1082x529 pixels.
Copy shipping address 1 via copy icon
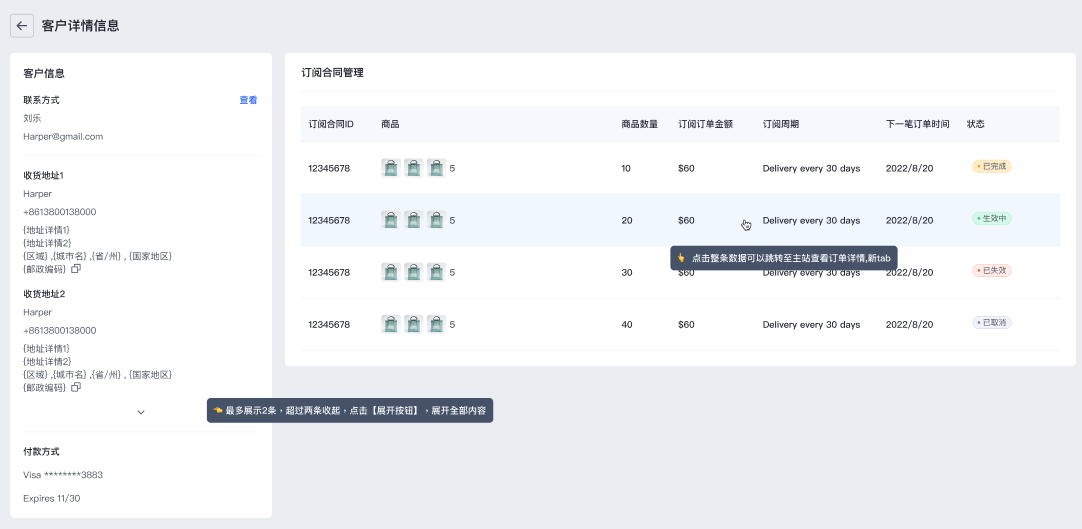[76, 269]
